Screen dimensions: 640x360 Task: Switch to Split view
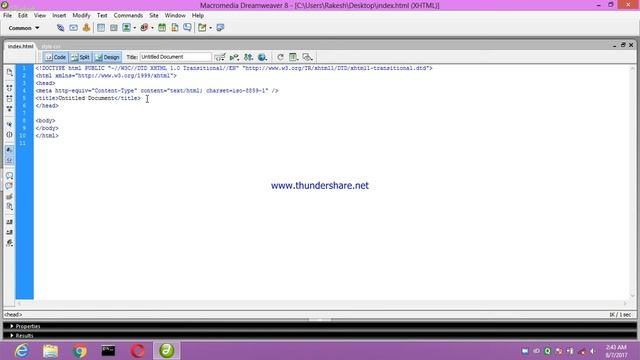[x=81, y=57]
